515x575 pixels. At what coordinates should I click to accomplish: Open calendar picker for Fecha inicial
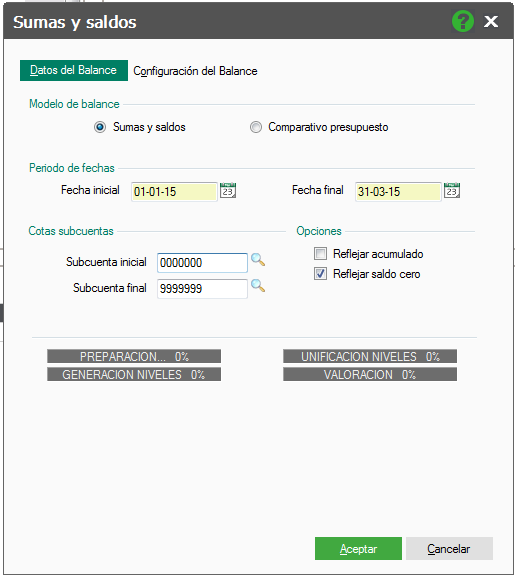coord(228,191)
